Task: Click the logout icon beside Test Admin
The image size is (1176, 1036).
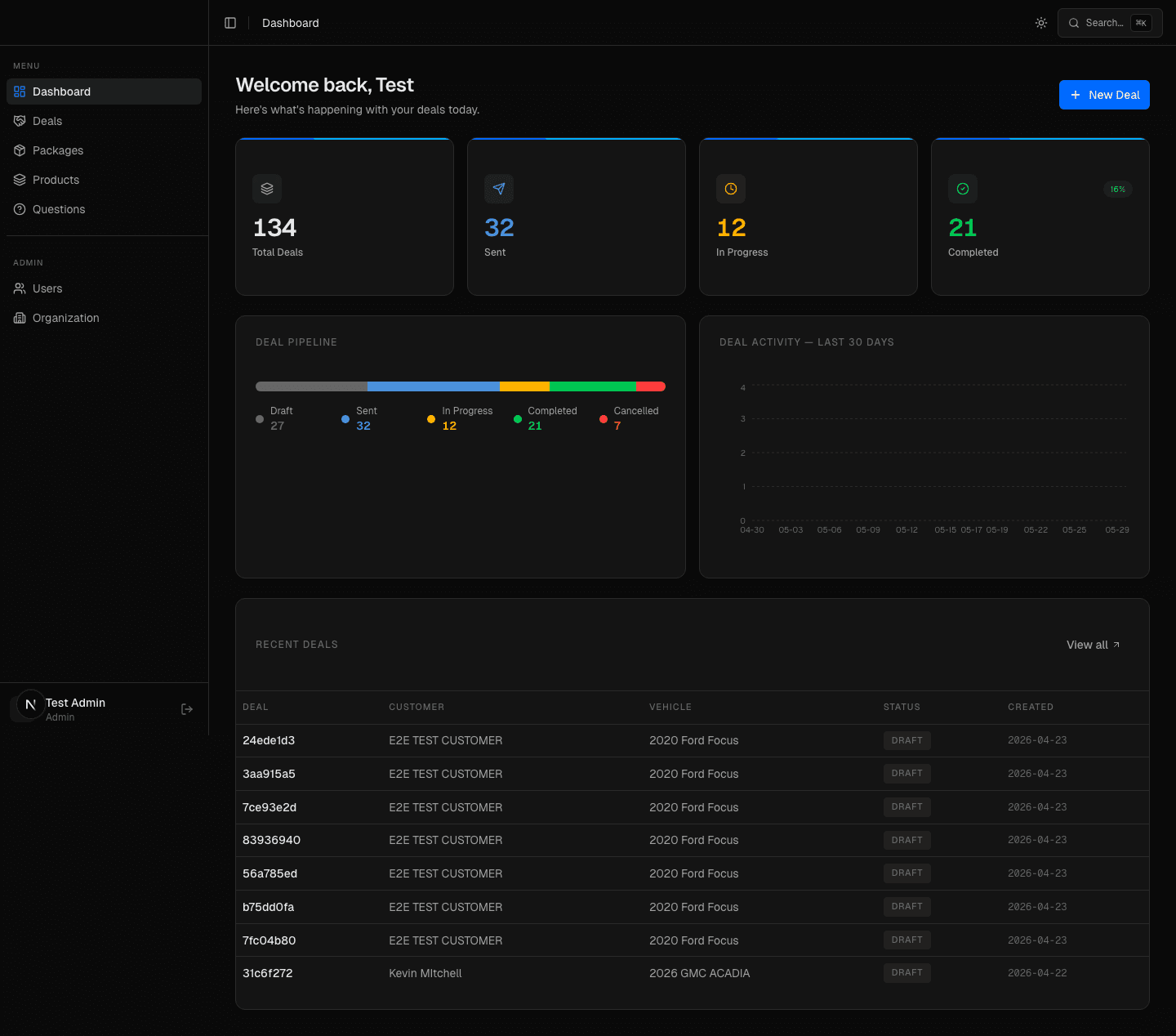Action: 187,709
